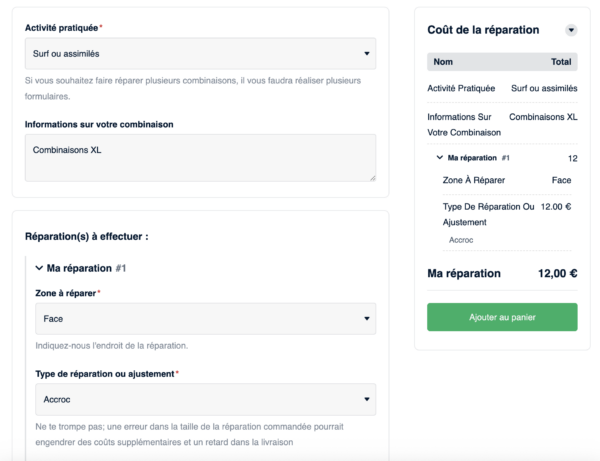Viewport: 600px width, 461px height.
Task: Click the Total column header
Action: (560, 62)
